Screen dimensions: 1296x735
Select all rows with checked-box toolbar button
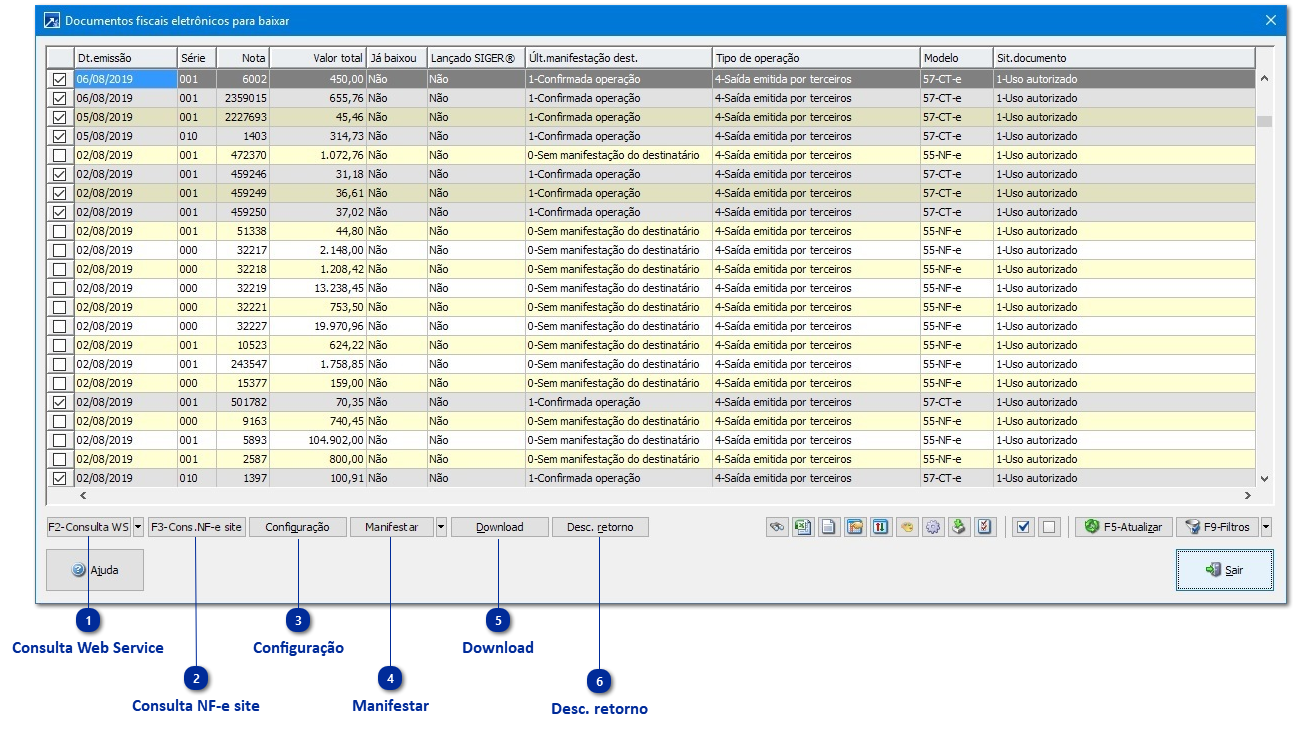click(1022, 527)
